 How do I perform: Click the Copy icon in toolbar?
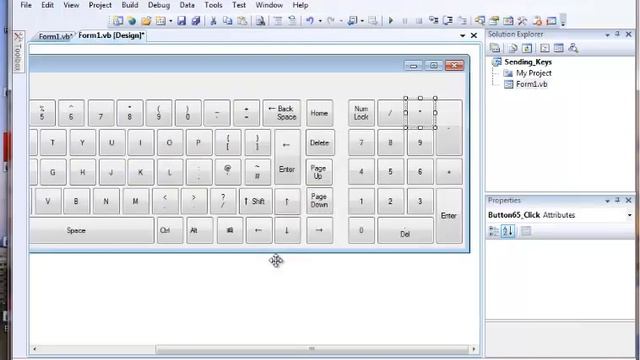pos(227,20)
